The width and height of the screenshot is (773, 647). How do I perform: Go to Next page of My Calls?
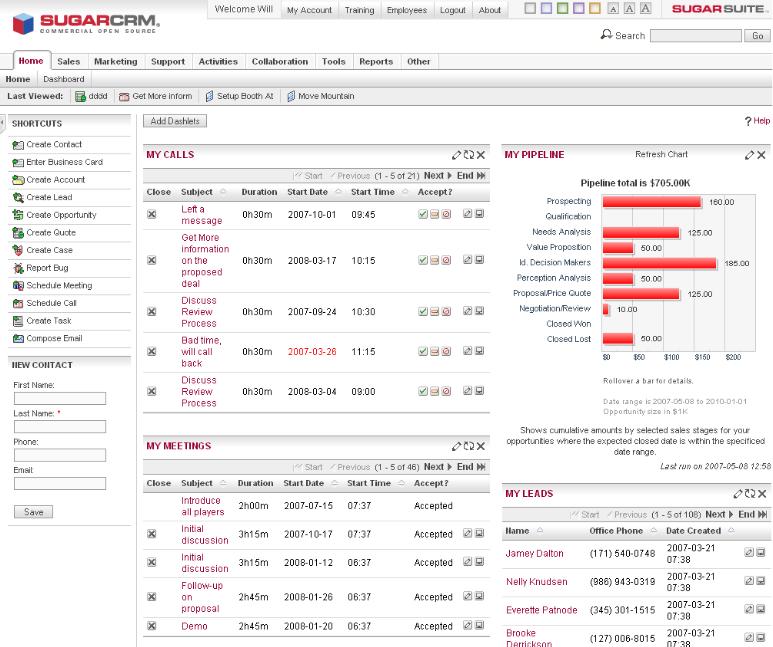click(x=438, y=176)
